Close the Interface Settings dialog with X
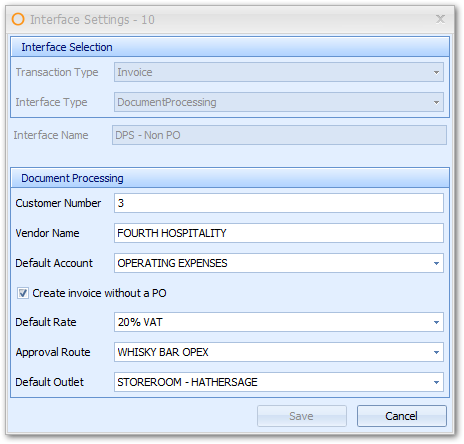The image size is (464, 444). point(440,19)
